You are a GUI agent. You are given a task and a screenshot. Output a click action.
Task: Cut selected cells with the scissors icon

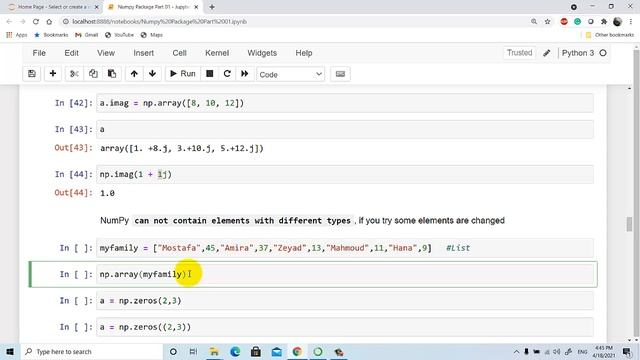(74, 74)
